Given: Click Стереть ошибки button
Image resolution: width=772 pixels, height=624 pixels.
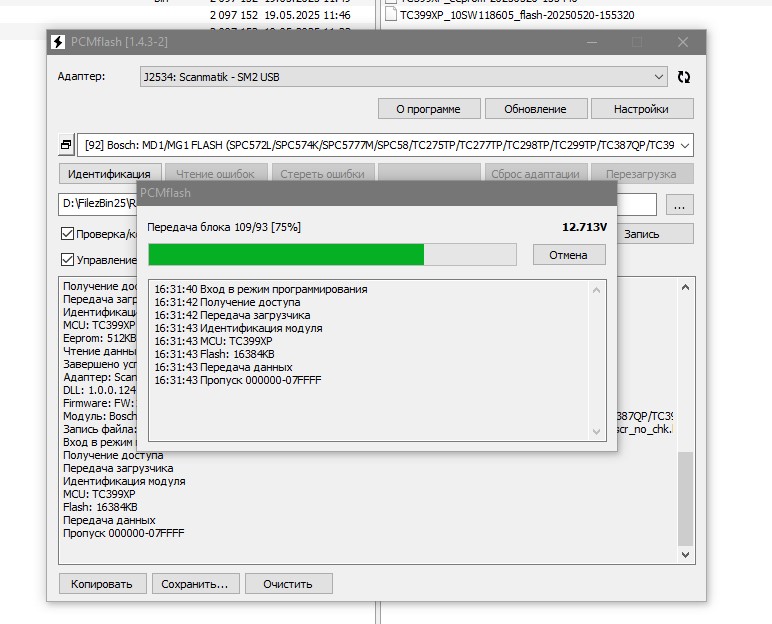Looking at the screenshot, I should point(323,174).
